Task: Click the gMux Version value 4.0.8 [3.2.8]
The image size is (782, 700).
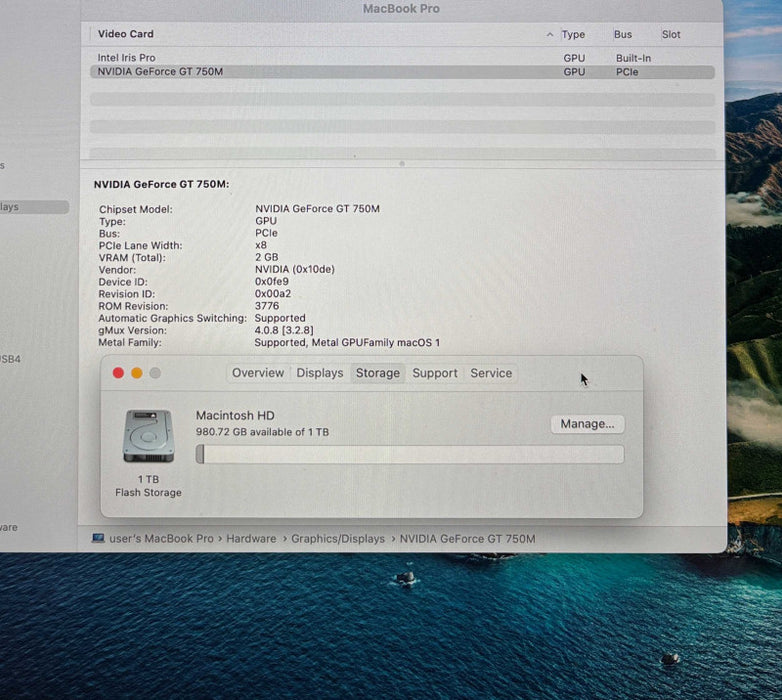Action: 284,330
